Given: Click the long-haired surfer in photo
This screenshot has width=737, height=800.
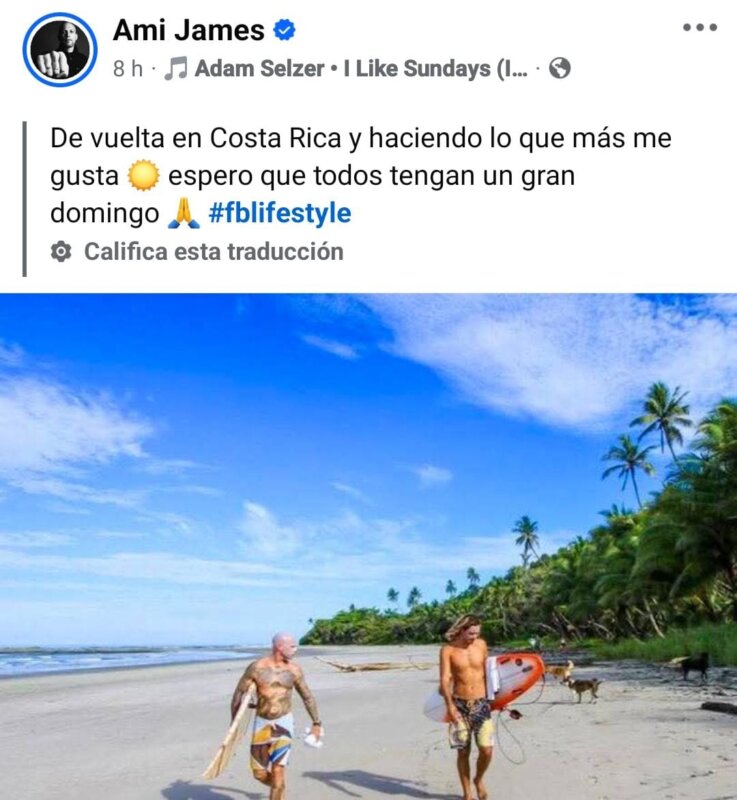Looking at the screenshot, I should pos(465,707).
